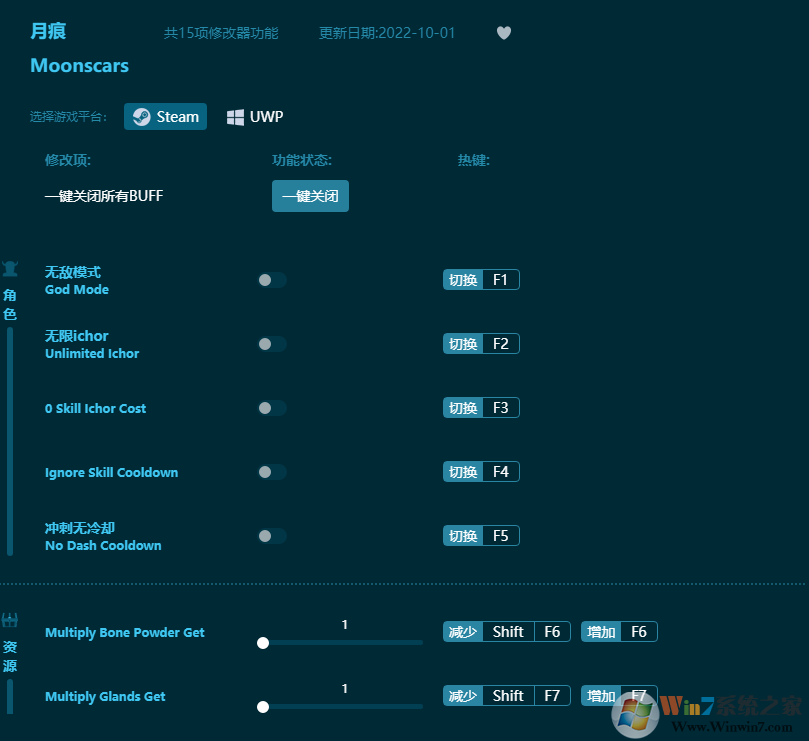Click the Multiply Bone Powder Get slider handle
Screen dimensions: 809x741
pyautogui.click(x=263, y=643)
